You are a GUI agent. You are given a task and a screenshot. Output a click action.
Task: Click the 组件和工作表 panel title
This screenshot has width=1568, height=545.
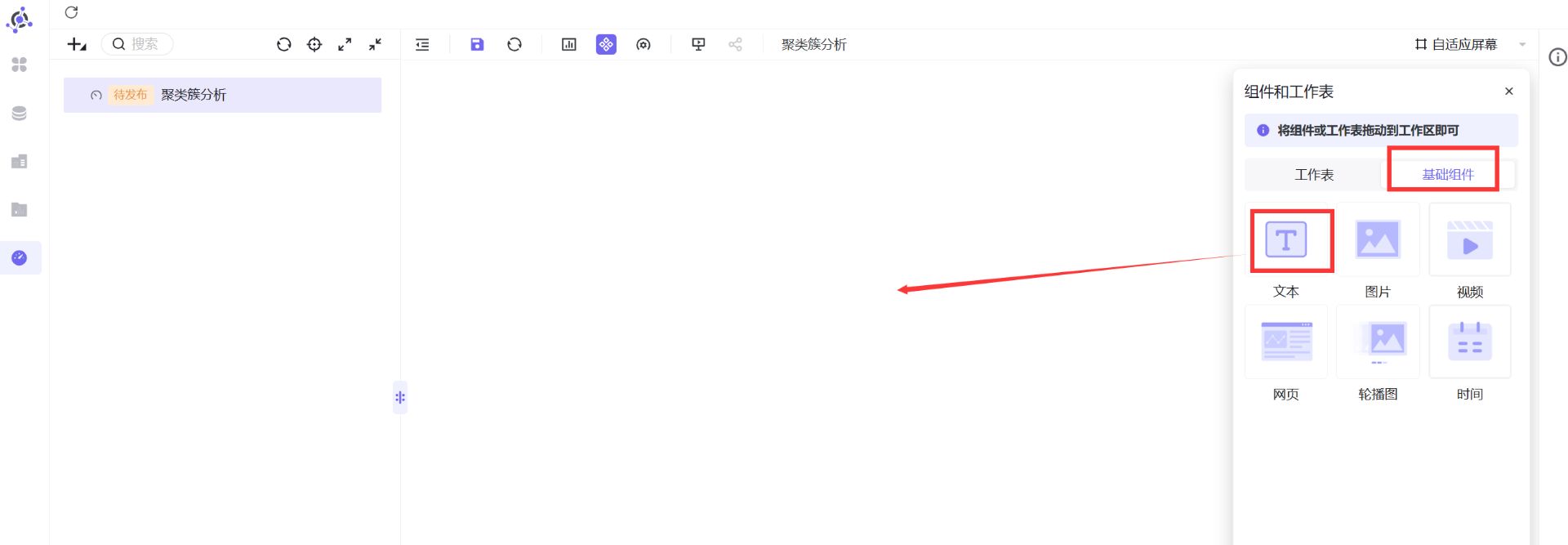pyautogui.click(x=1289, y=92)
